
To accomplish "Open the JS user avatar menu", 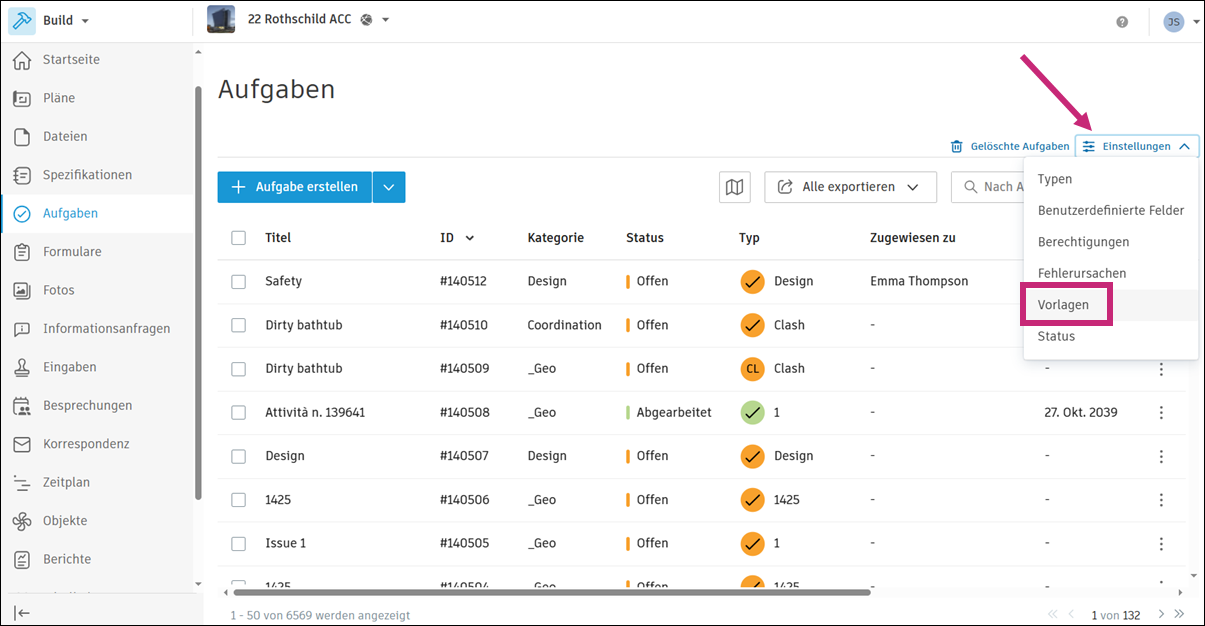I will [1174, 21].
